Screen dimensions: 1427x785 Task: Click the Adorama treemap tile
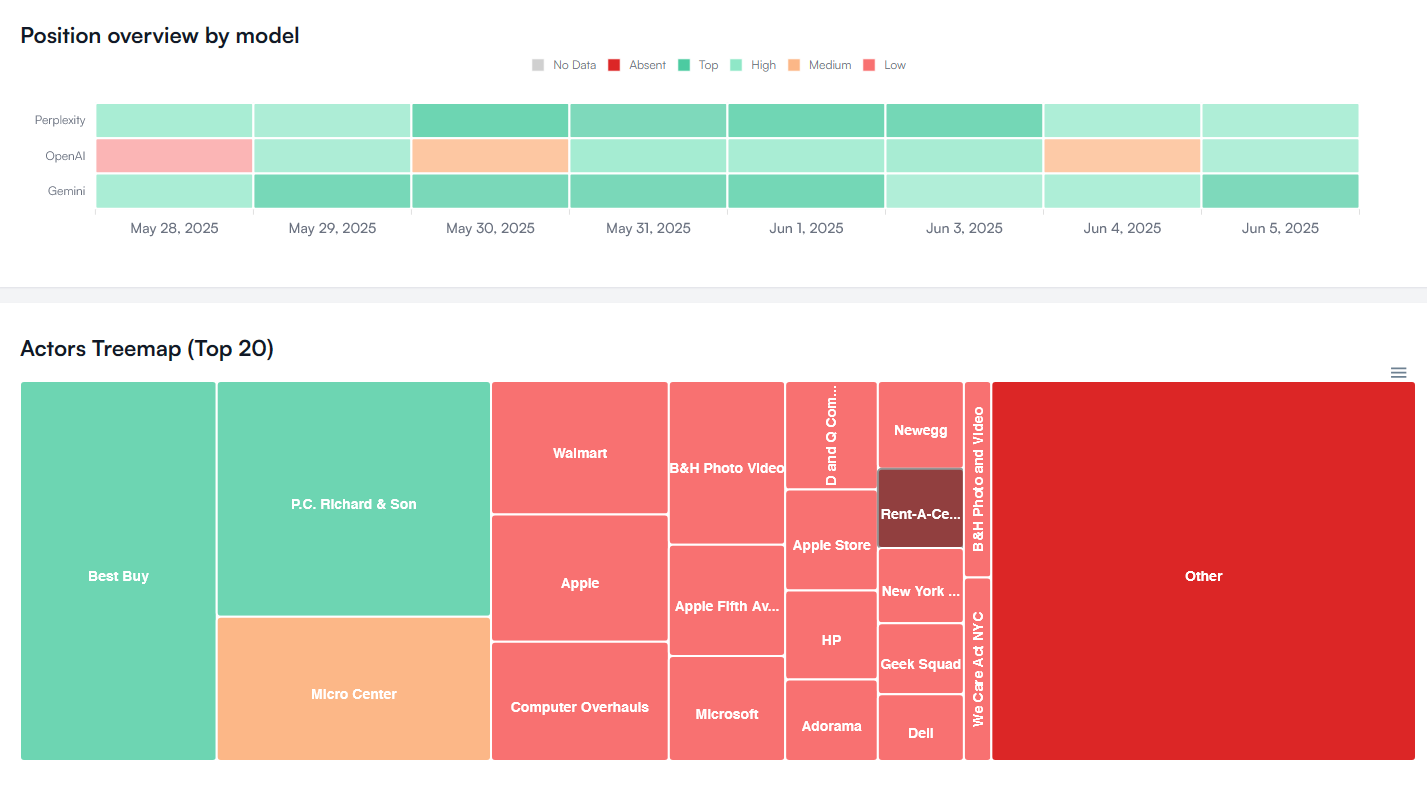(831, 720)
